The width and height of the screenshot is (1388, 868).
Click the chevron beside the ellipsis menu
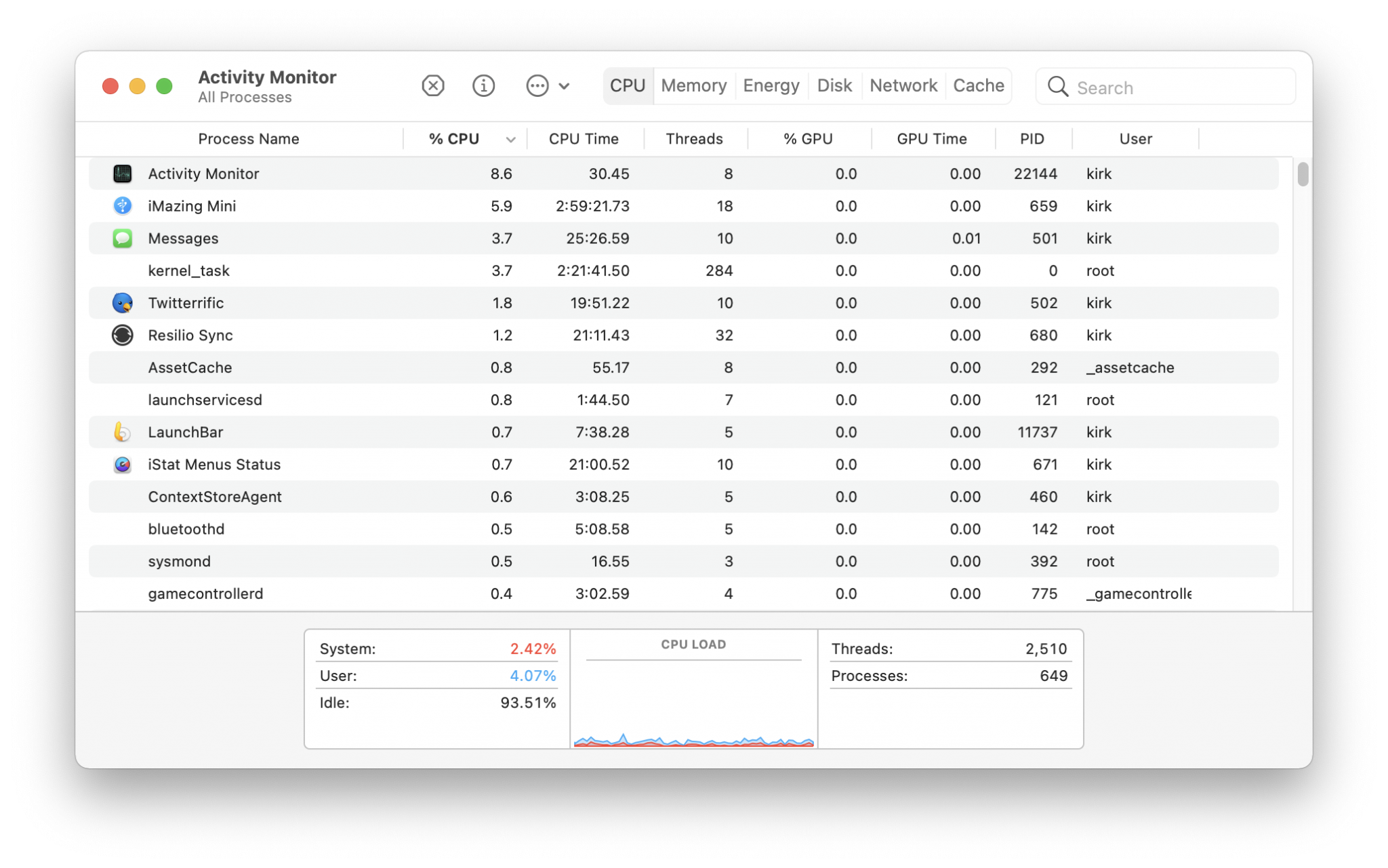click(563, 86)
